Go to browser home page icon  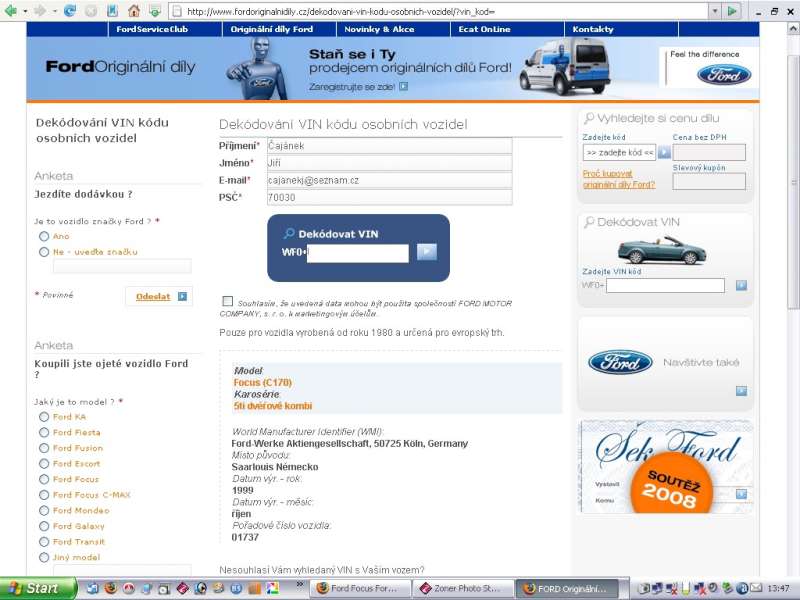(x=134, y=10)
